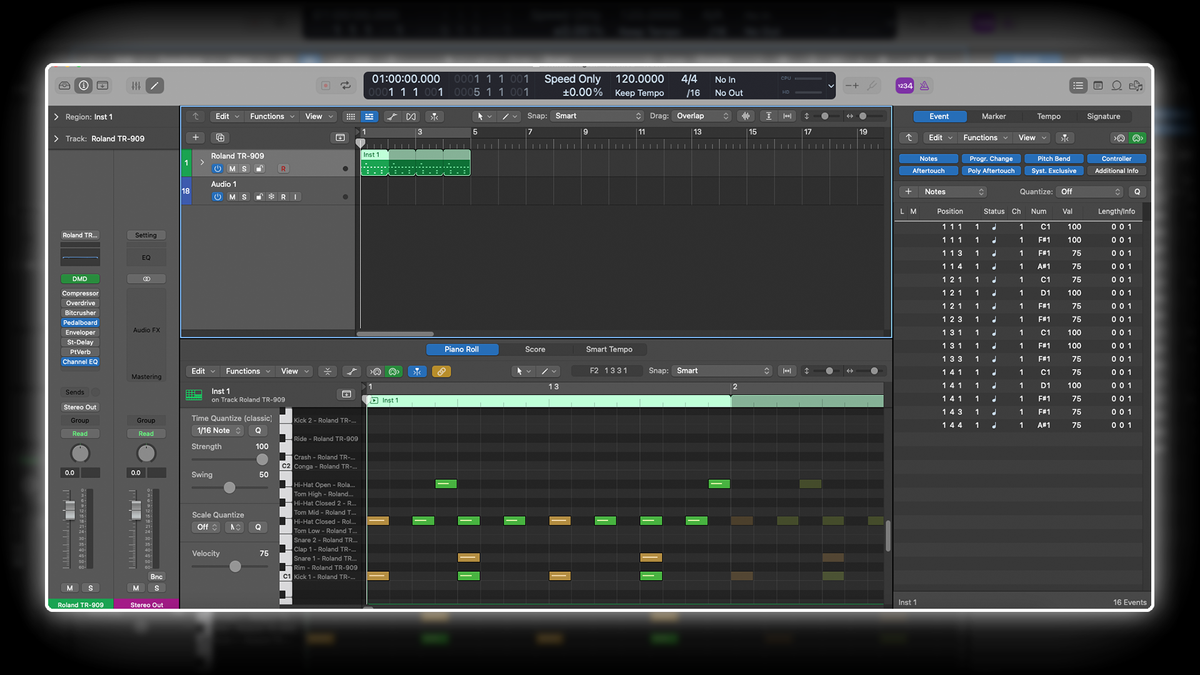Show automation in the Tracks area

(x=392, y=117)
